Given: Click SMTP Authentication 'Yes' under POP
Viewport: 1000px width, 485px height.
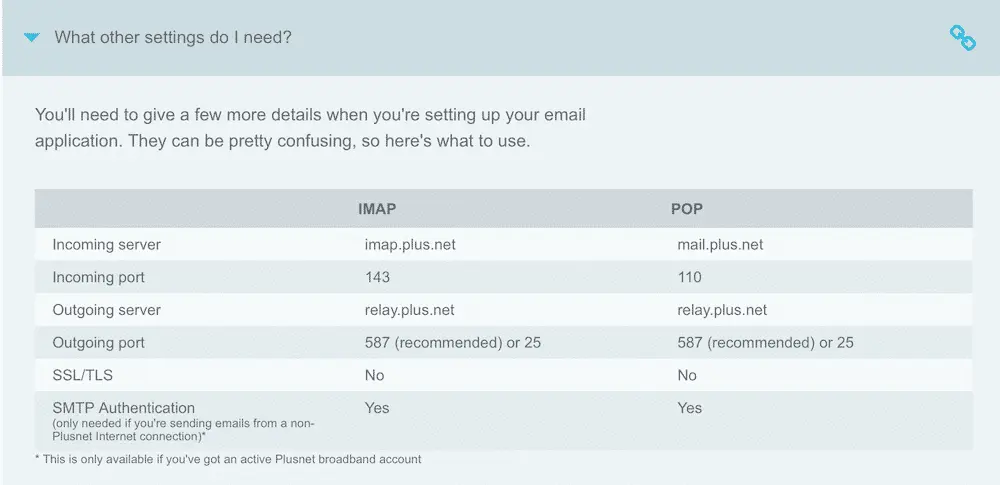Looking at the screenshot, I should click(689, 408).
